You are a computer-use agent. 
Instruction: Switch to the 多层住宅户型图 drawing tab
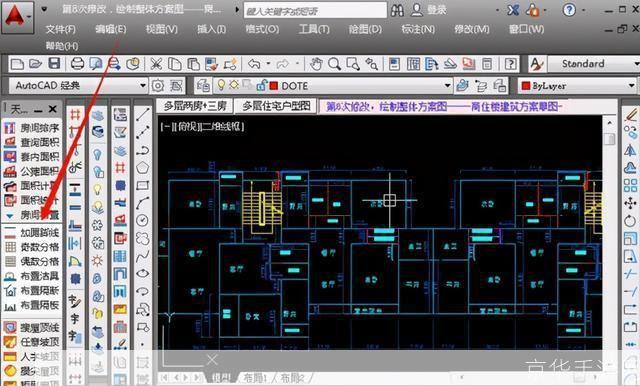[x=276, y=106]
